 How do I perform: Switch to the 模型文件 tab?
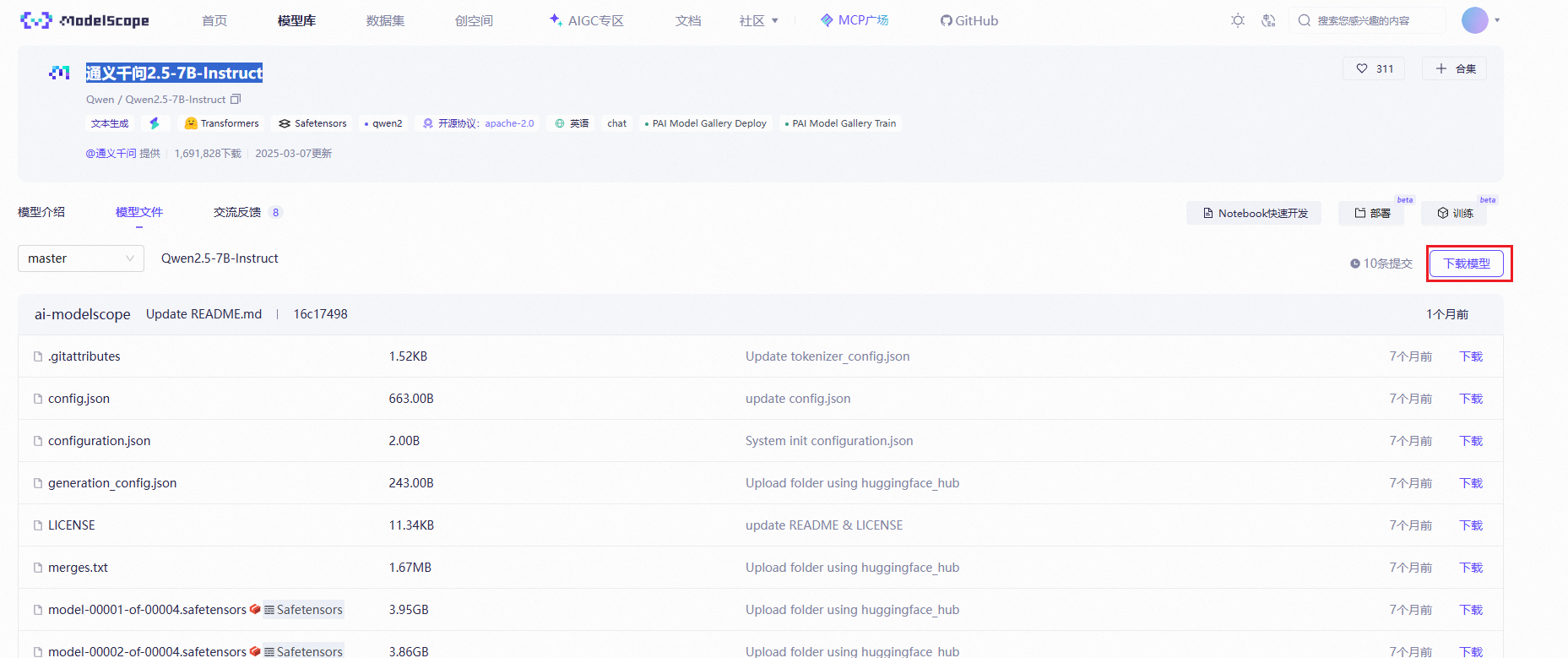coord(139,212)
